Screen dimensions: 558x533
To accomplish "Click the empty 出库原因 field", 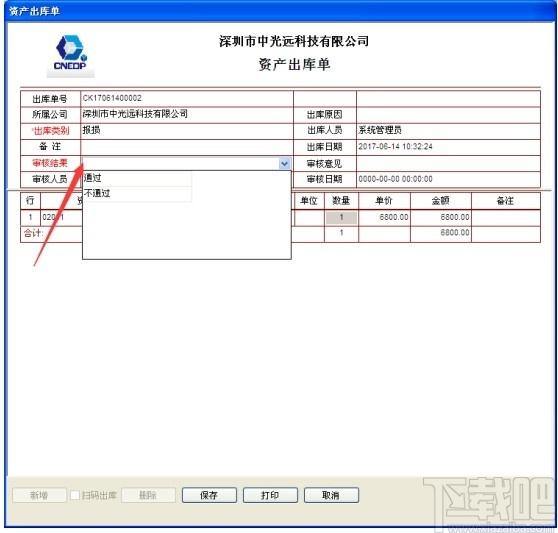I will click(x=448, y=114).
